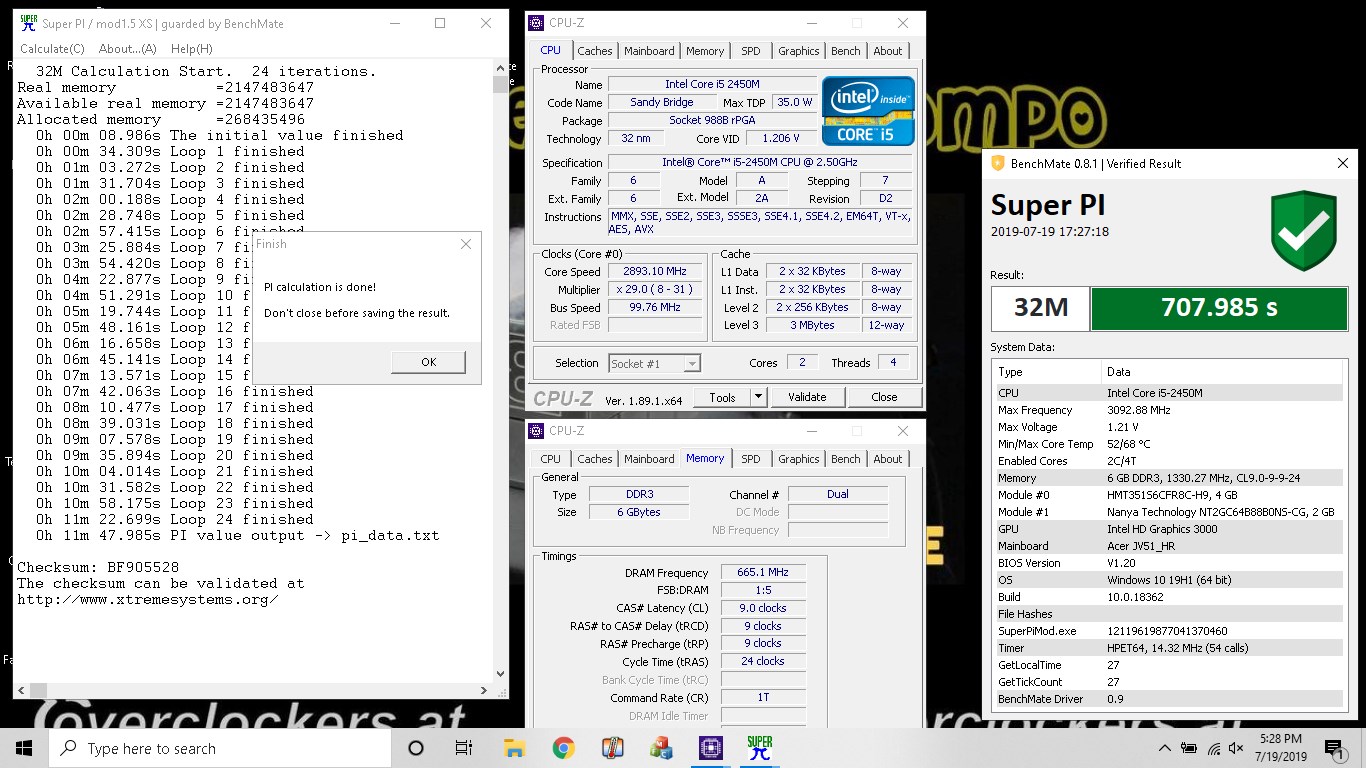
Task: Click the Super PI horizontal scrollbar left arrow
Action: (22, 690)
